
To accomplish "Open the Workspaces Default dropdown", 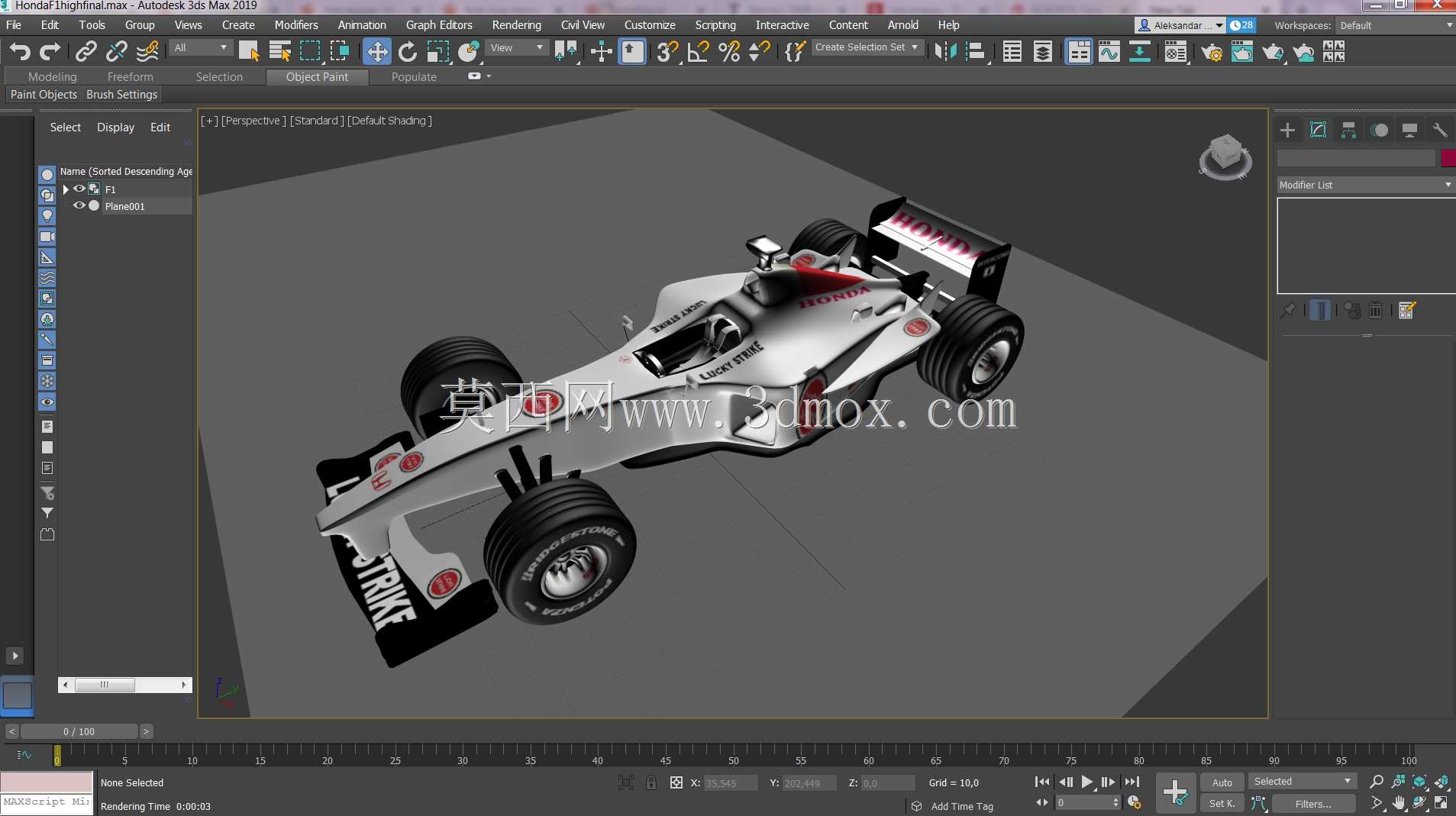I will click(x=1396, y=25).
